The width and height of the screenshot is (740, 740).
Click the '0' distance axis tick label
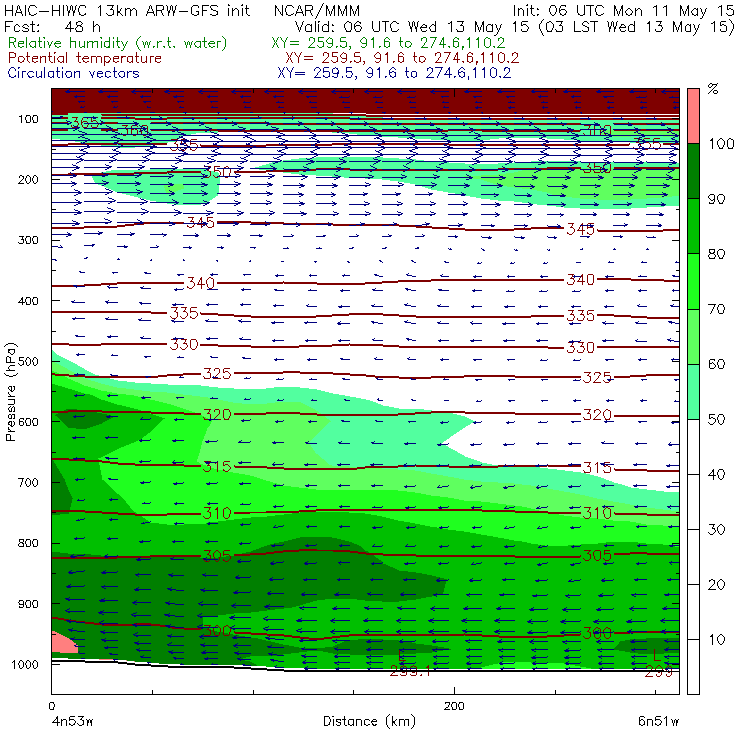coord(52,706)
